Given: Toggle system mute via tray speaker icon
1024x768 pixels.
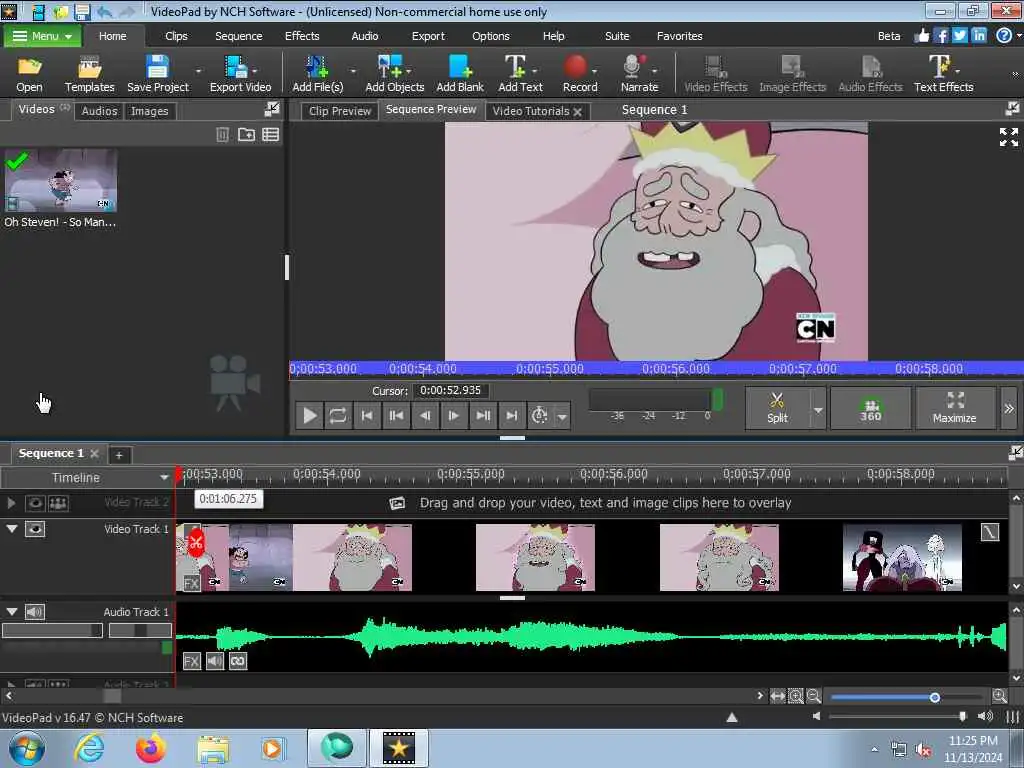Looking at the screenshot, I should tap(923, 750).
